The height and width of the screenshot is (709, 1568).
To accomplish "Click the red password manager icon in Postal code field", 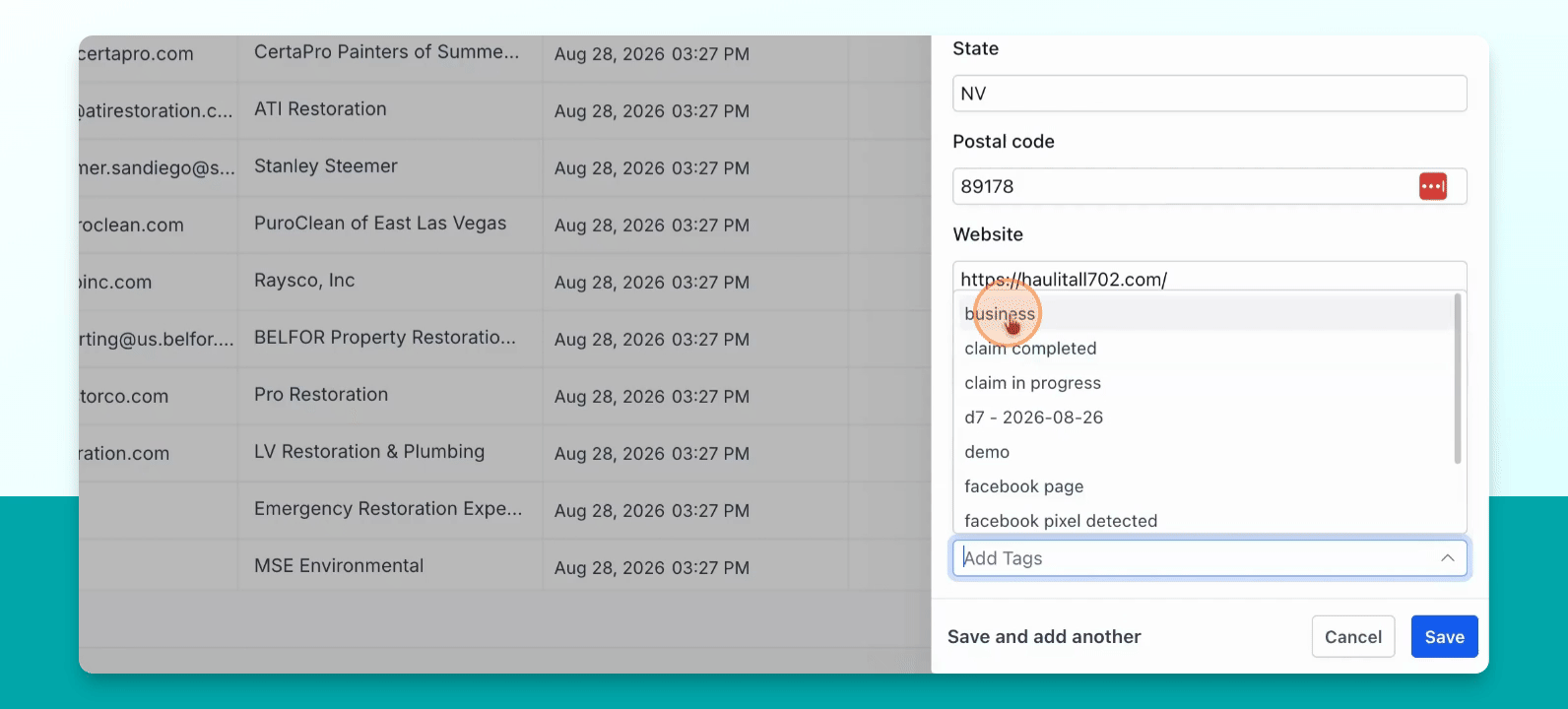I will [1433, 186].
